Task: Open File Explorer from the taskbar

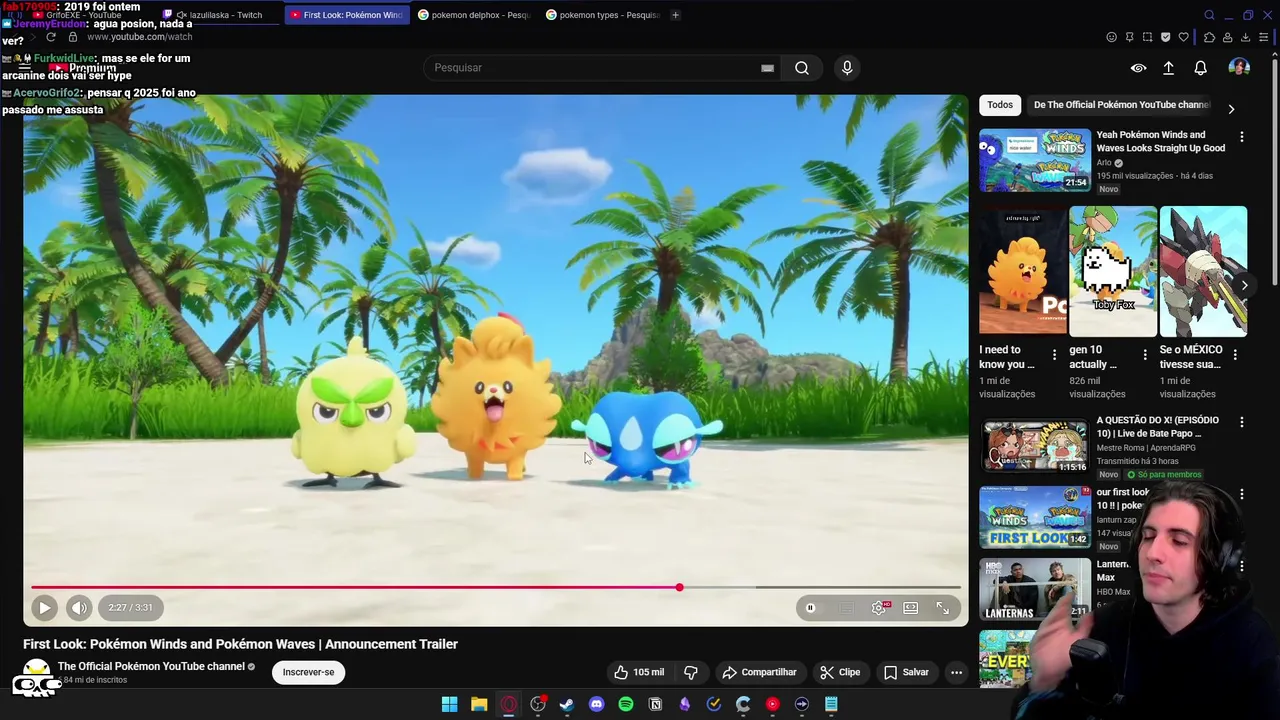Action: [479, 704]
